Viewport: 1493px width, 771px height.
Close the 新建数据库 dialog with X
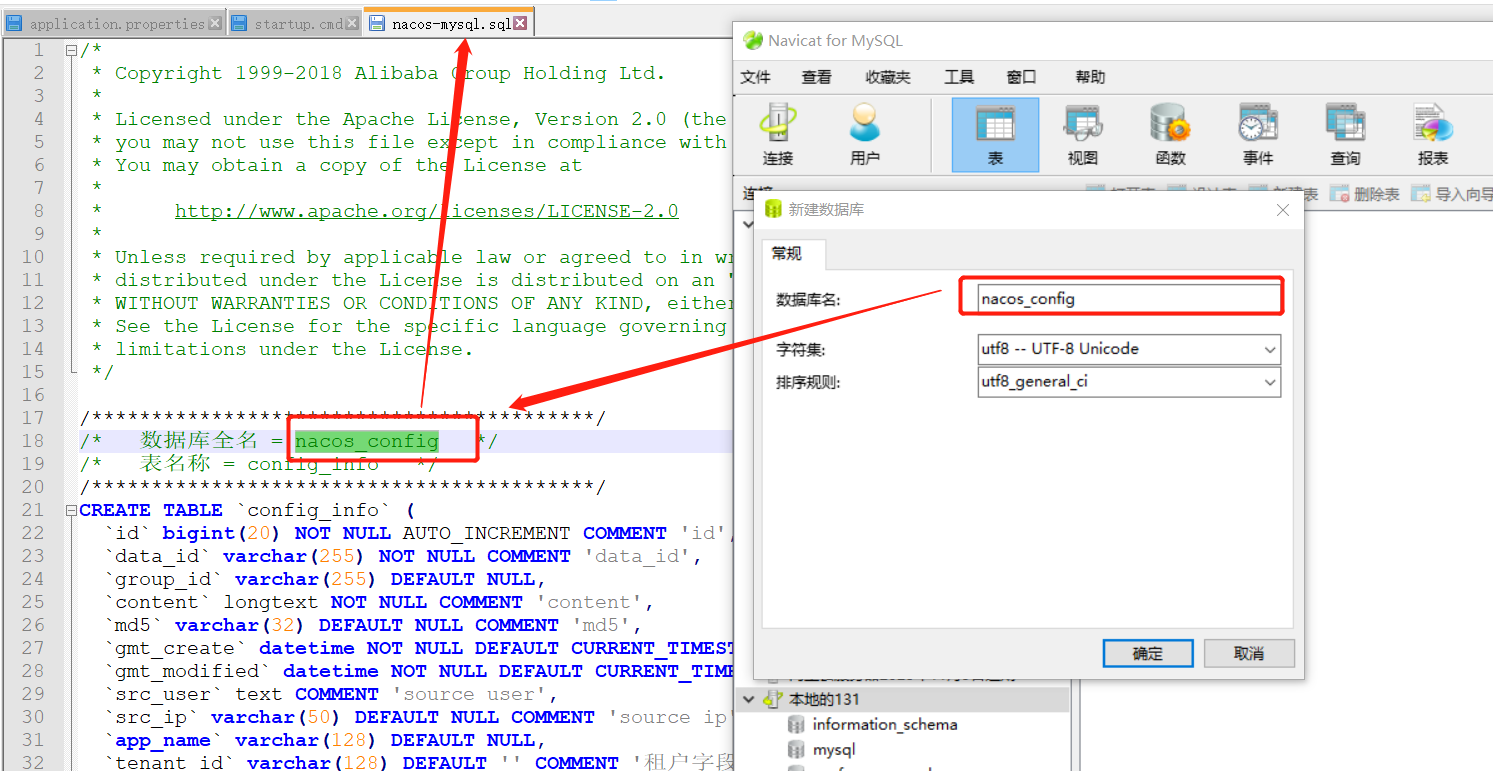pyautogui.click(x=1283, y=210)
